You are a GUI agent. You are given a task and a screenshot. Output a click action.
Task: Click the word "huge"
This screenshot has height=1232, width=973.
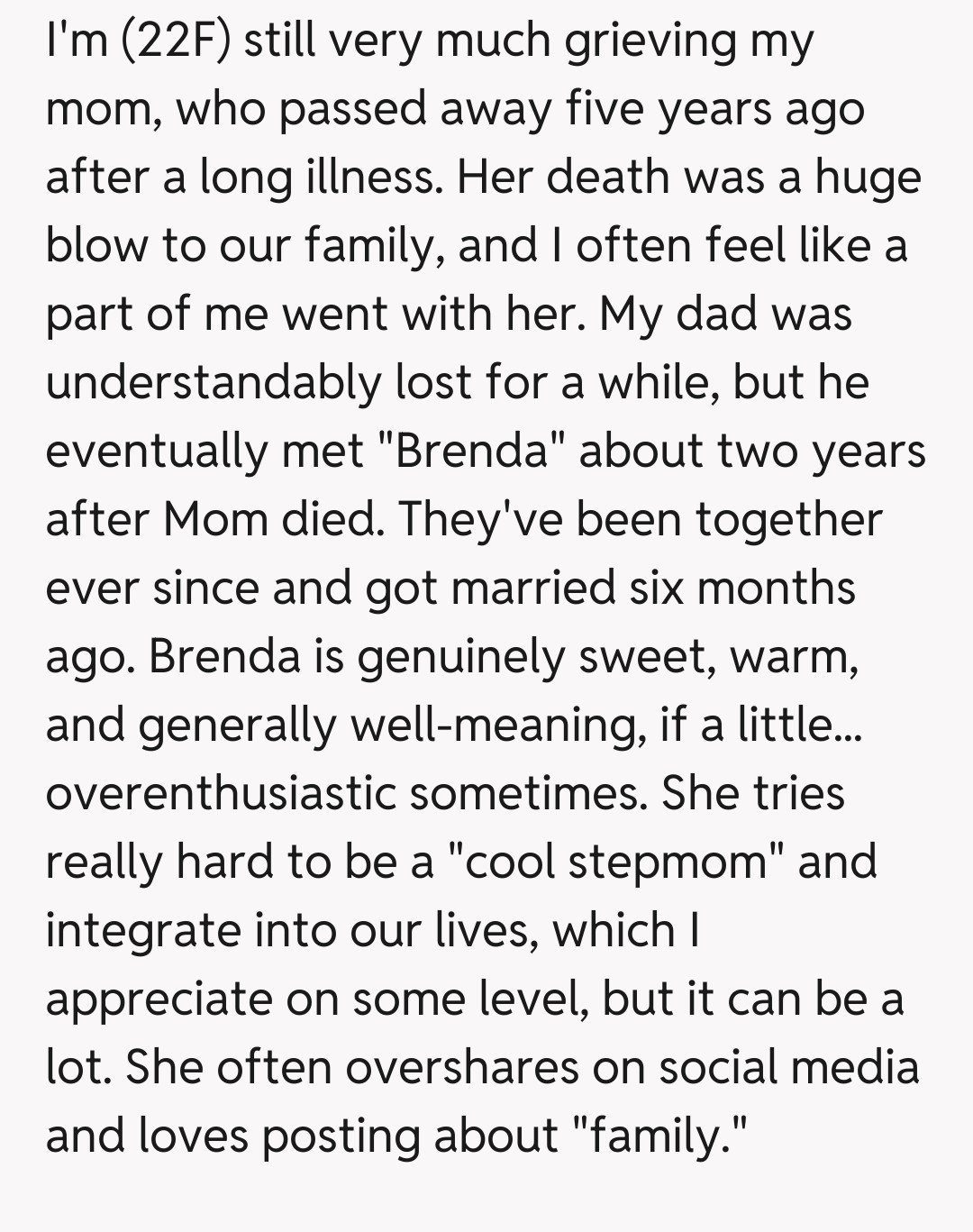click(868, 178)
